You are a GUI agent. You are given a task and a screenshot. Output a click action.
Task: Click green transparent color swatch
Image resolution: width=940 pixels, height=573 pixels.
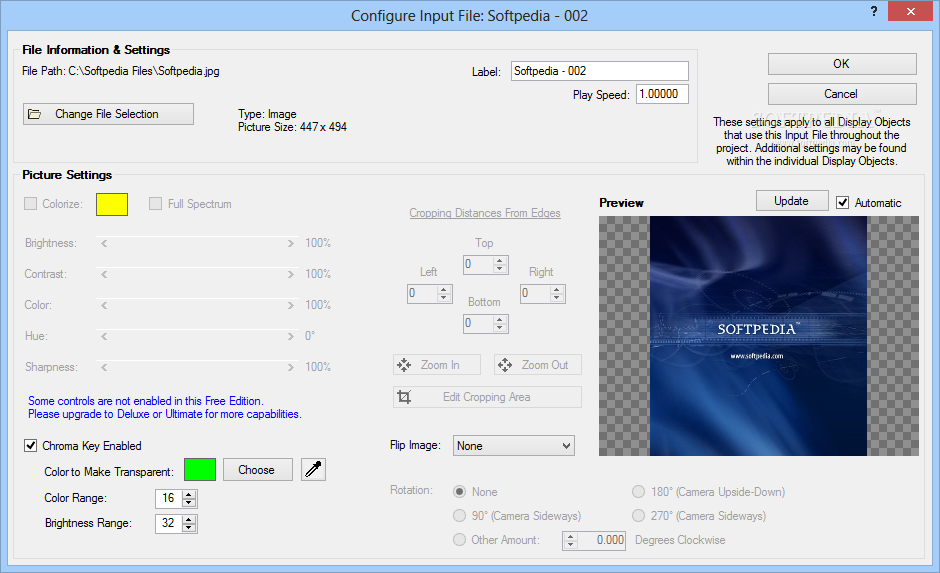point(200,469)
